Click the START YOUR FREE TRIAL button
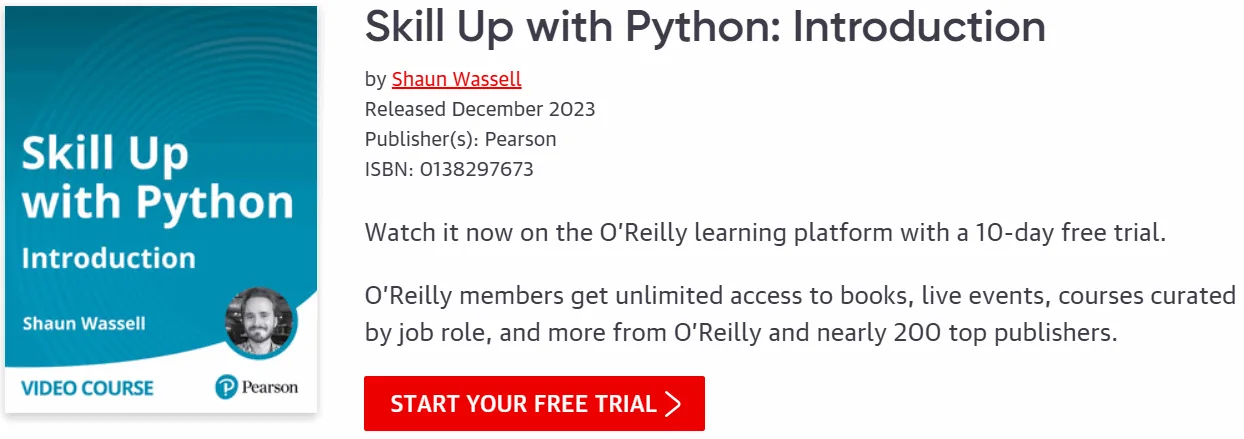This screenshot has width=1244, height=439. [x=534, y=404]
